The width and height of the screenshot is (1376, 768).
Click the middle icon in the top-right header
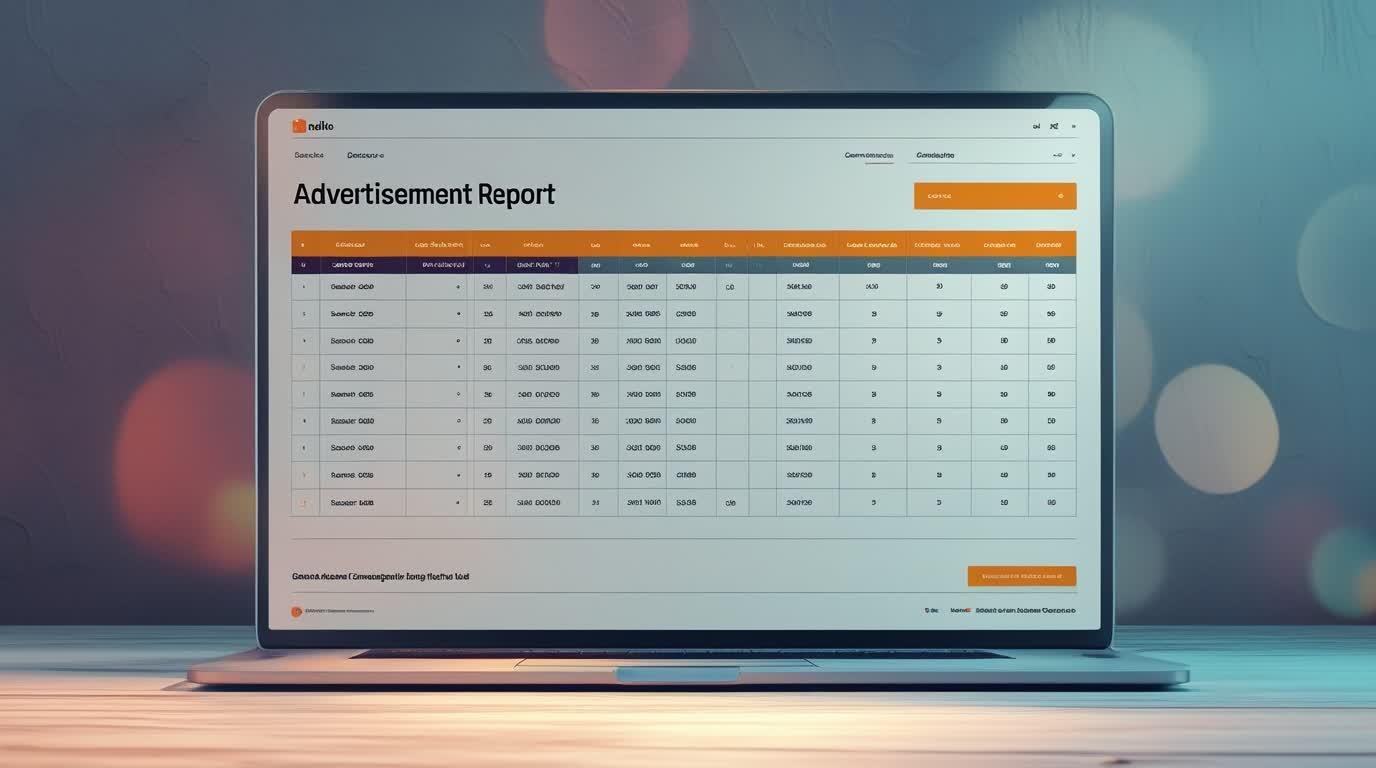1054,127
